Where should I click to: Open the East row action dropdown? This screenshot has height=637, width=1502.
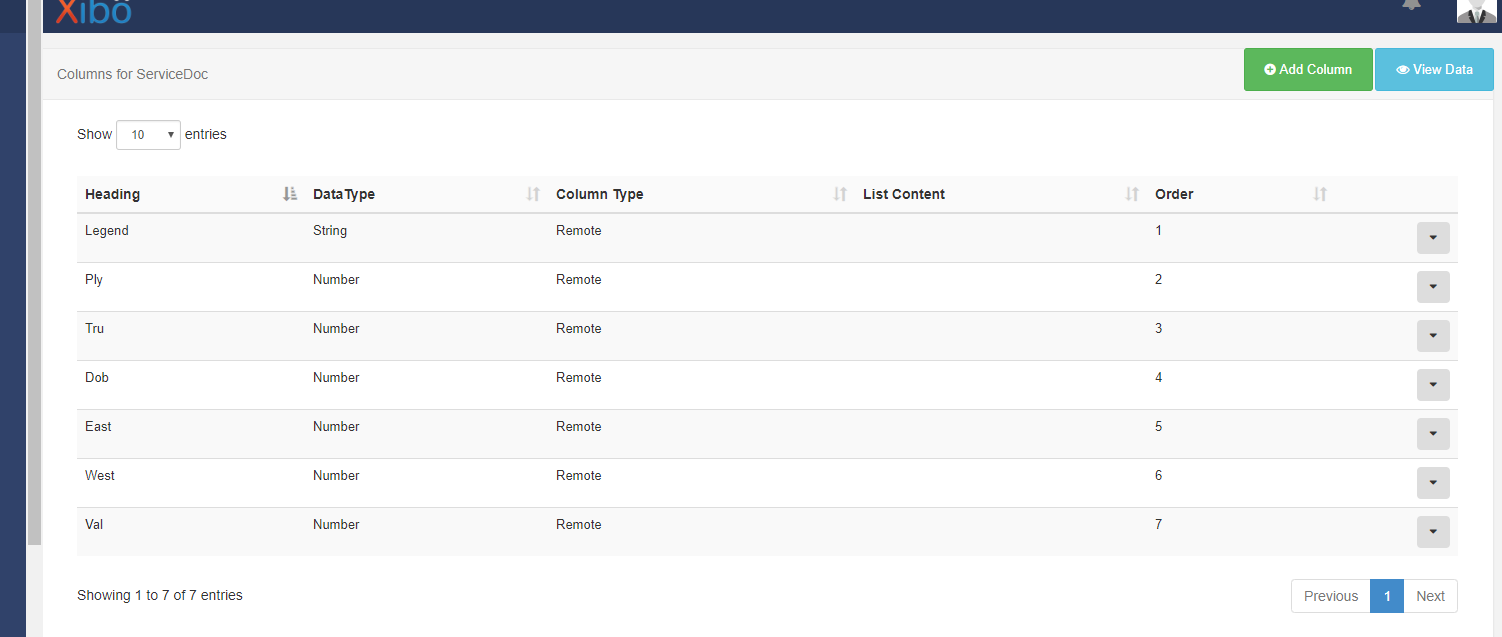point(1433,434)
